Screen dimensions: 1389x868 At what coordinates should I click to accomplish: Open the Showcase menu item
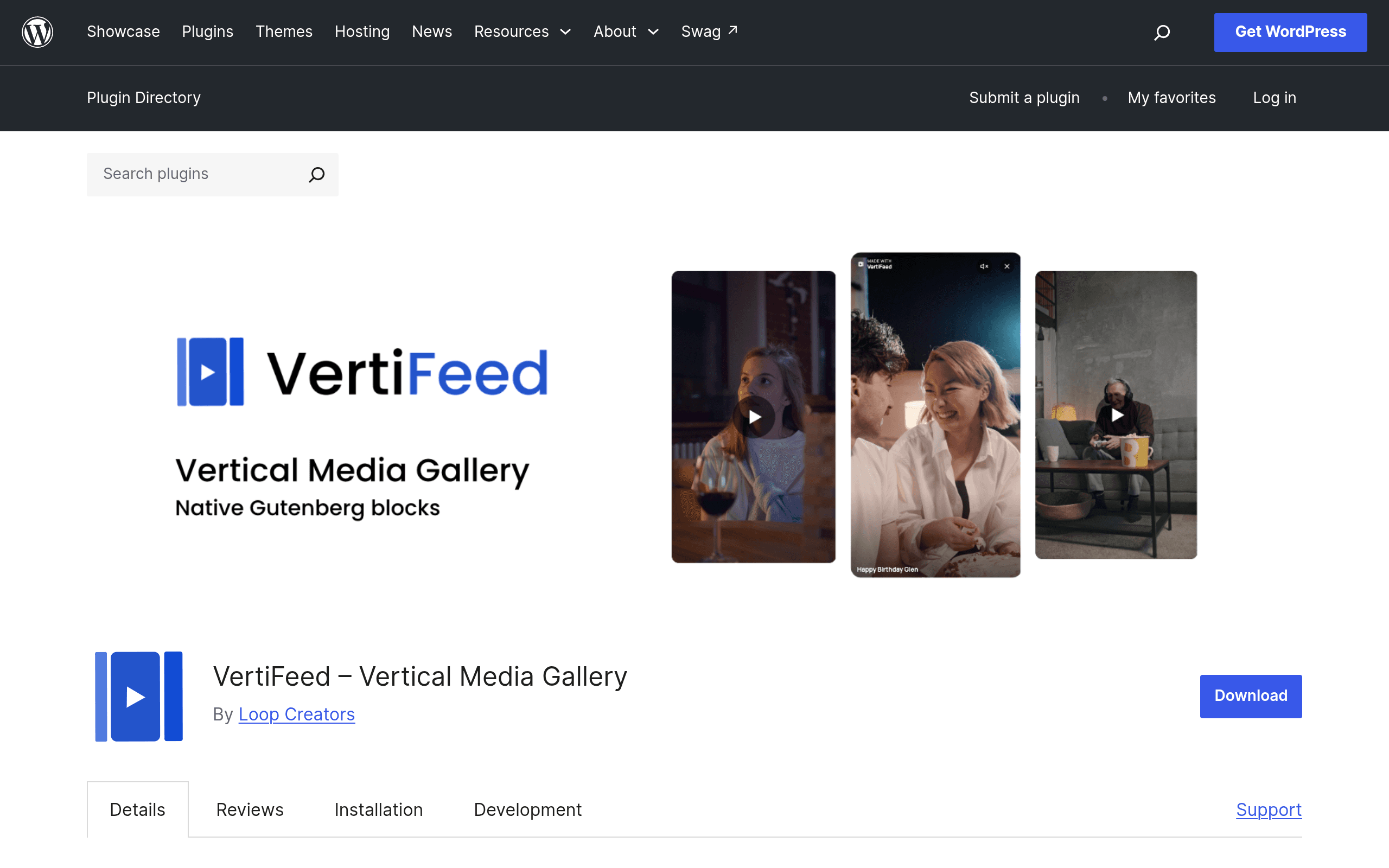pyautogui.click(x=123, y=31)
